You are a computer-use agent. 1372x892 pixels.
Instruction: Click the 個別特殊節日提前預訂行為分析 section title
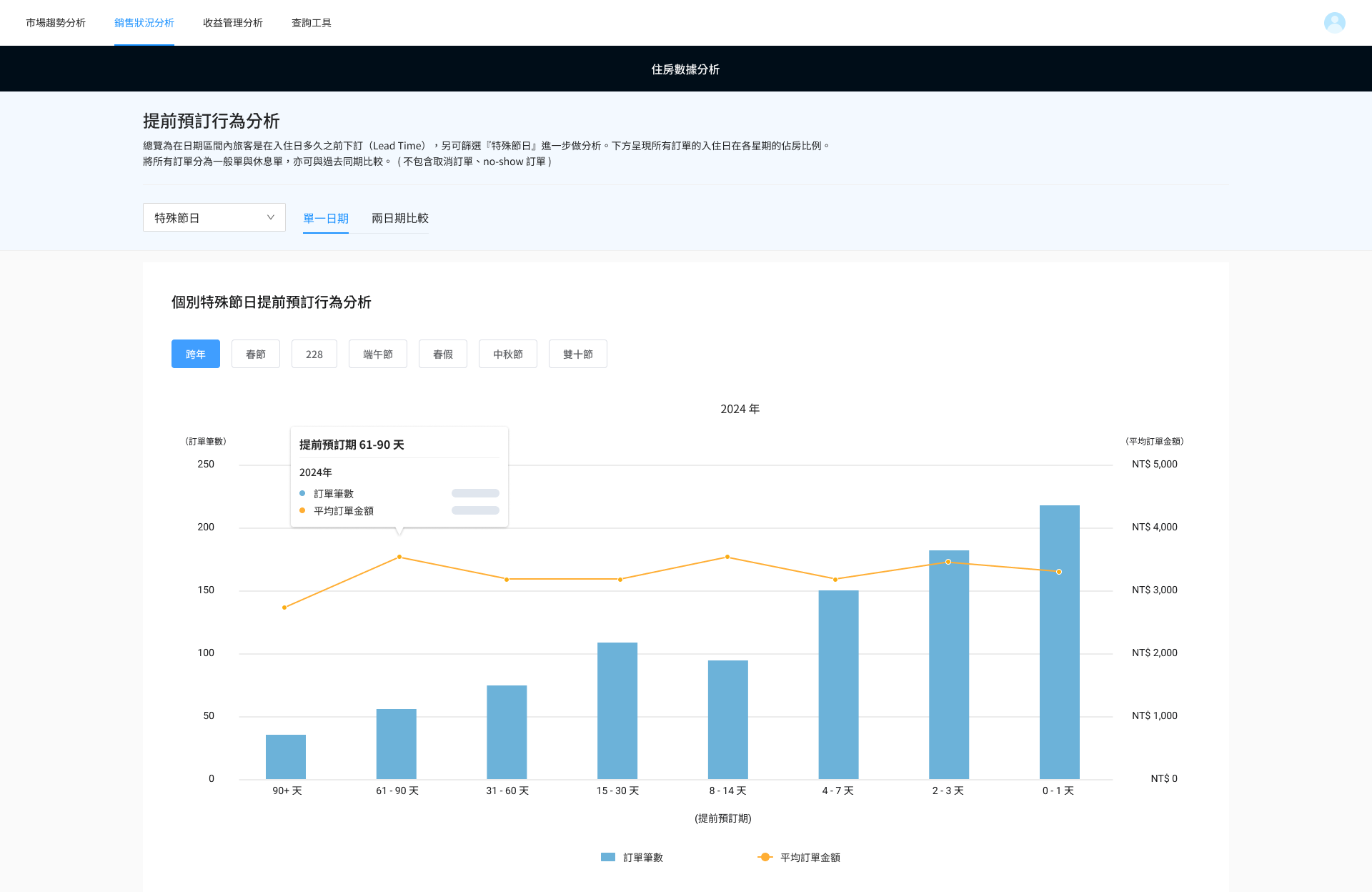pos(272,302)
